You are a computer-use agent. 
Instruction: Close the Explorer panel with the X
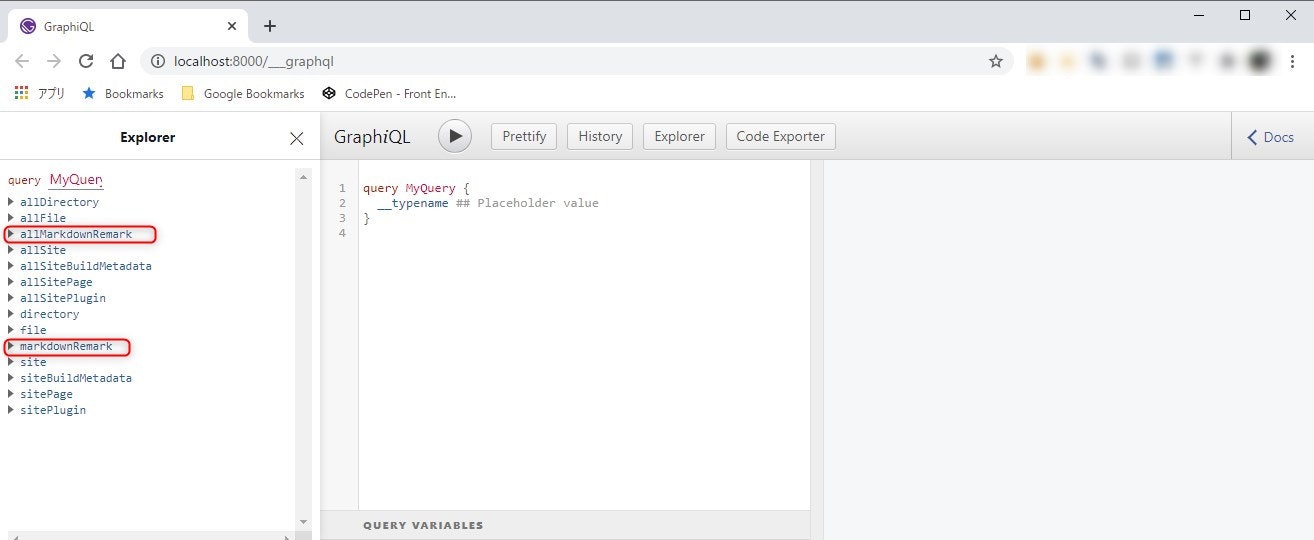coord(296,138)
